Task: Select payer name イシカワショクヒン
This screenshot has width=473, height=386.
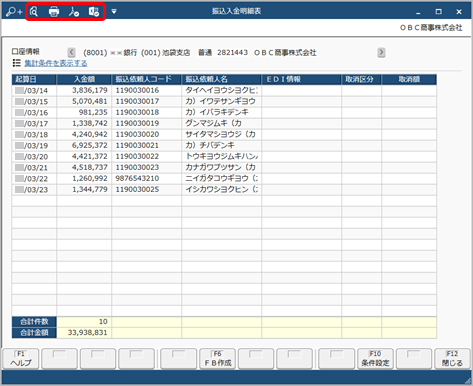Action: click(x=221, y=189)
